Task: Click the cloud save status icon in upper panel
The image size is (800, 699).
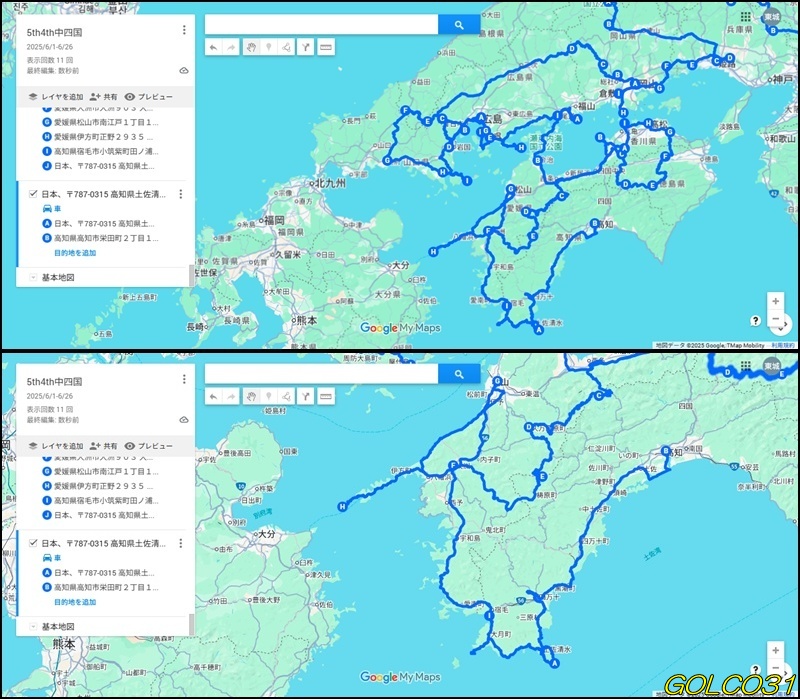Action: (184, 71)
